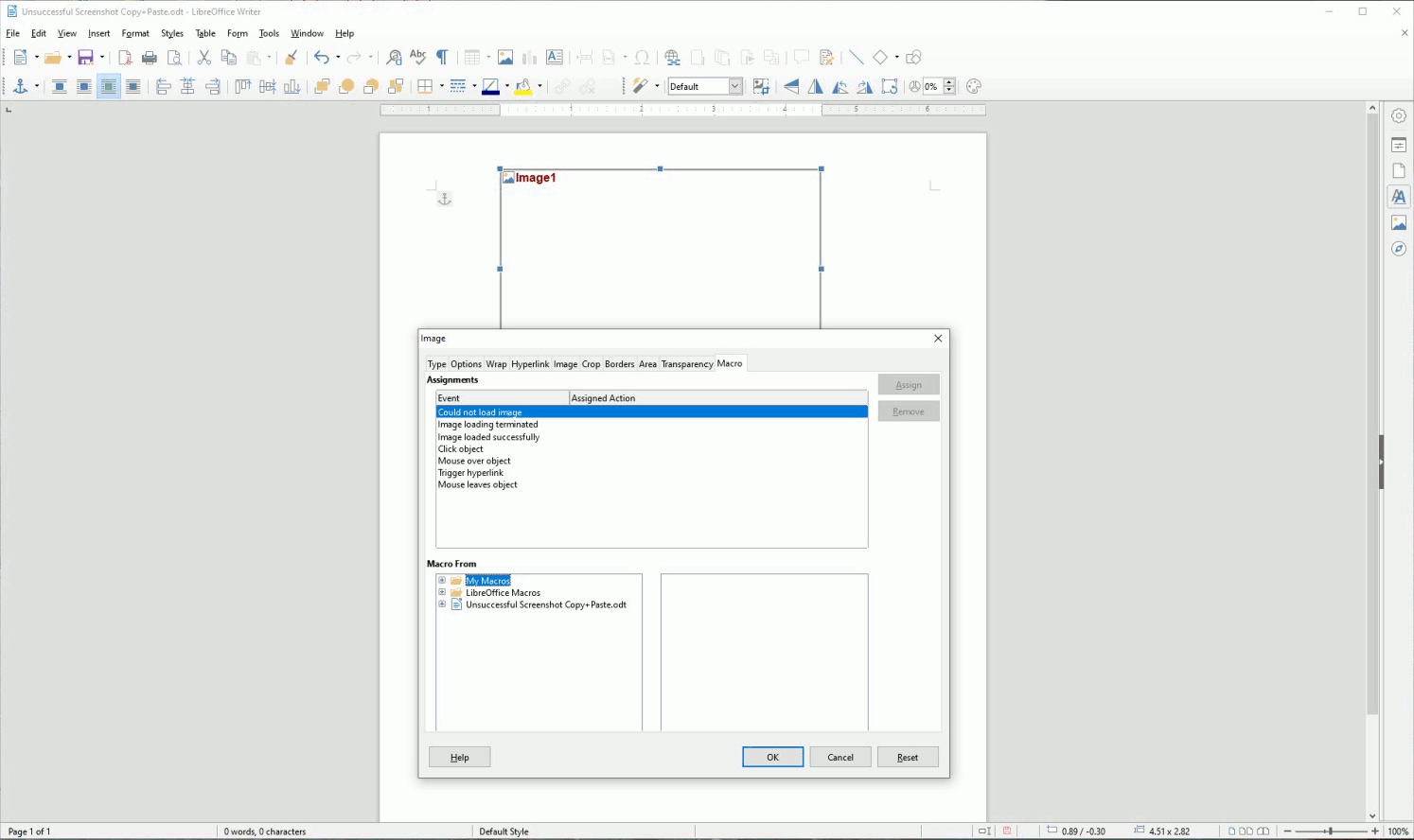Click the Reset button

(908, 758)
